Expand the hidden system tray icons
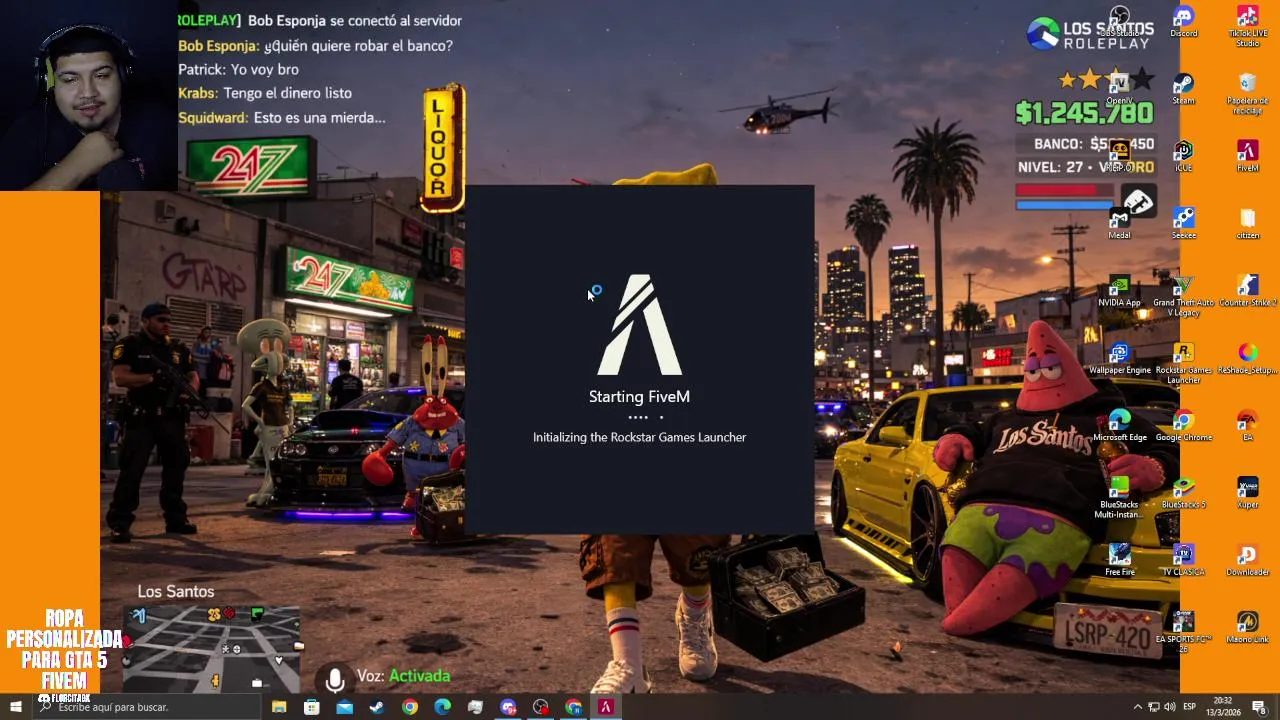Viewport: 1280px width, 720px height. pos(1136,707)
